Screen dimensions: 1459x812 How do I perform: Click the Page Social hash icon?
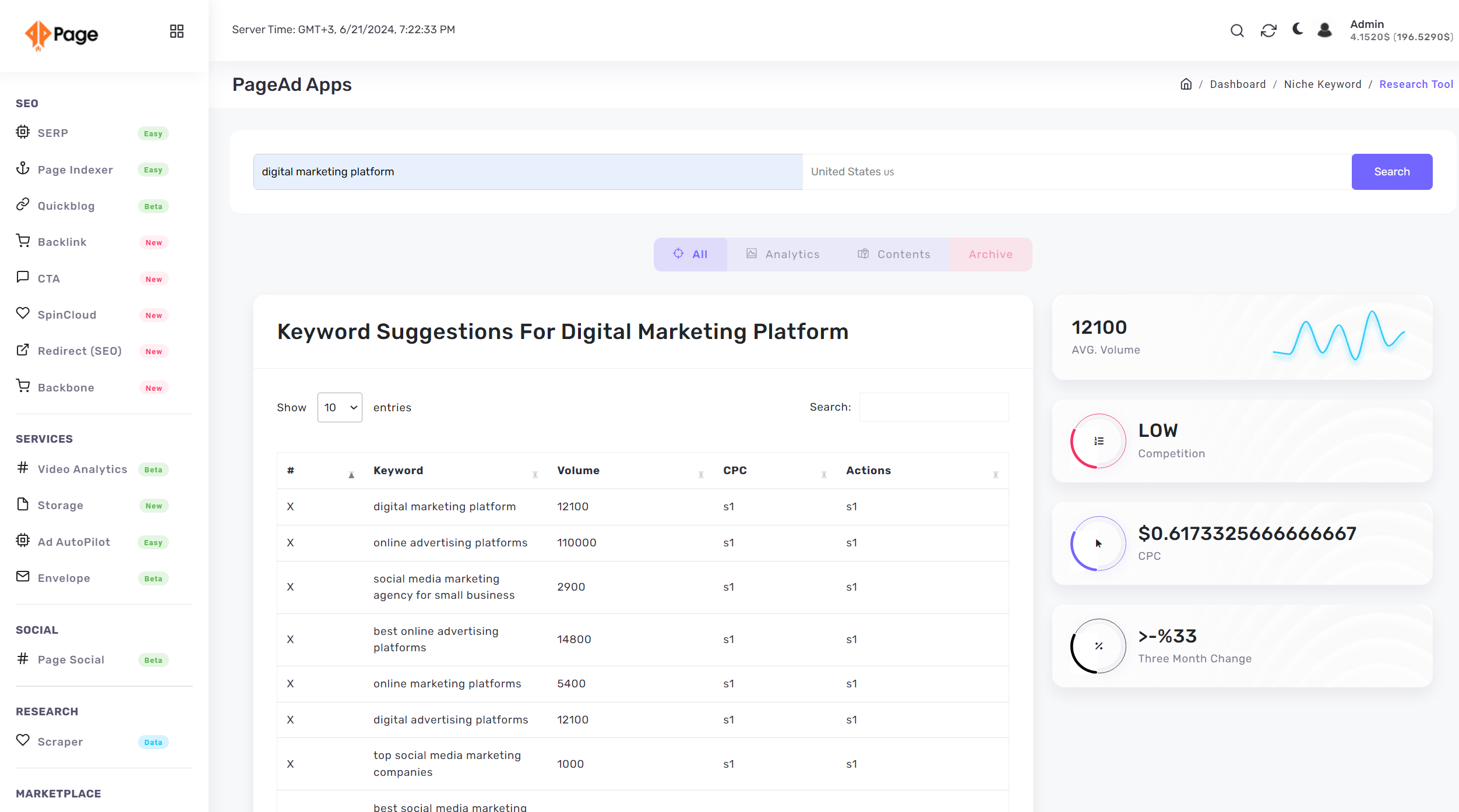23,658
